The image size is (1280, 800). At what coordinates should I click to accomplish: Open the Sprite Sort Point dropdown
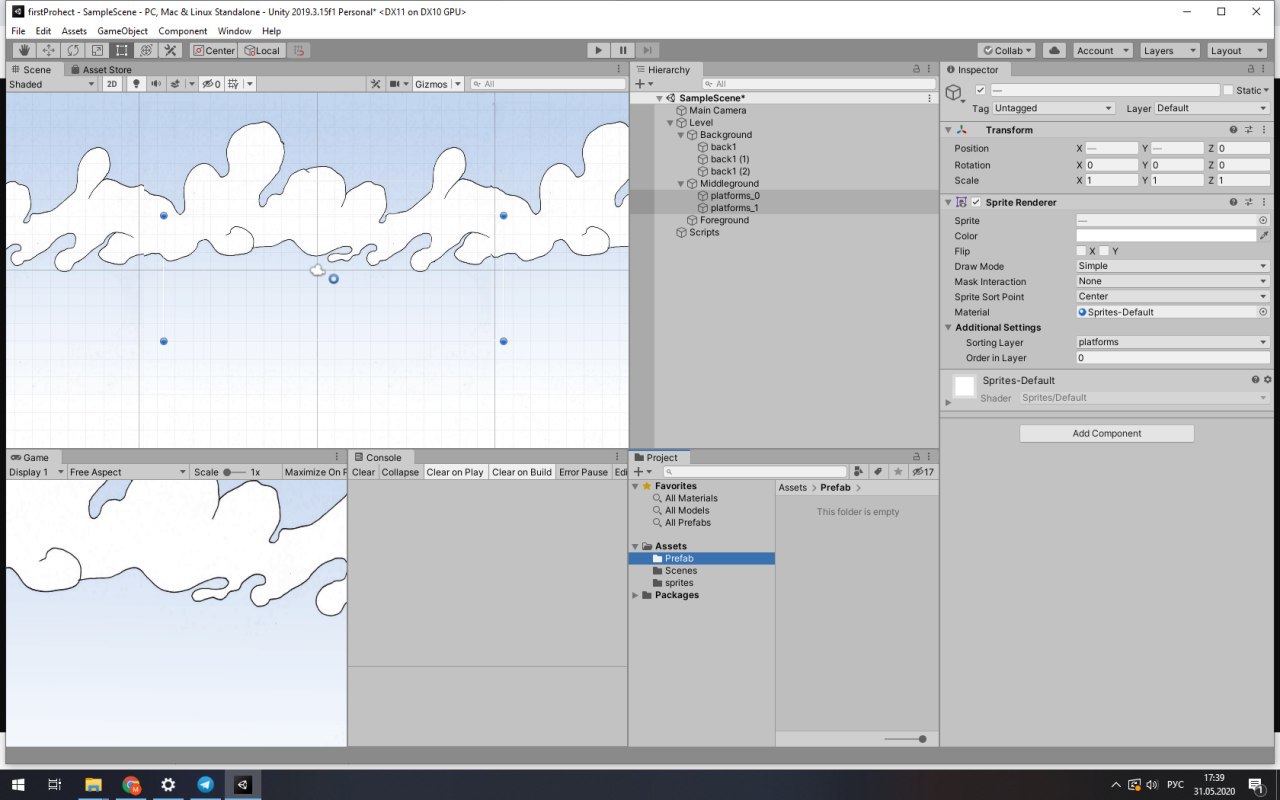[x=1173, y=296]
